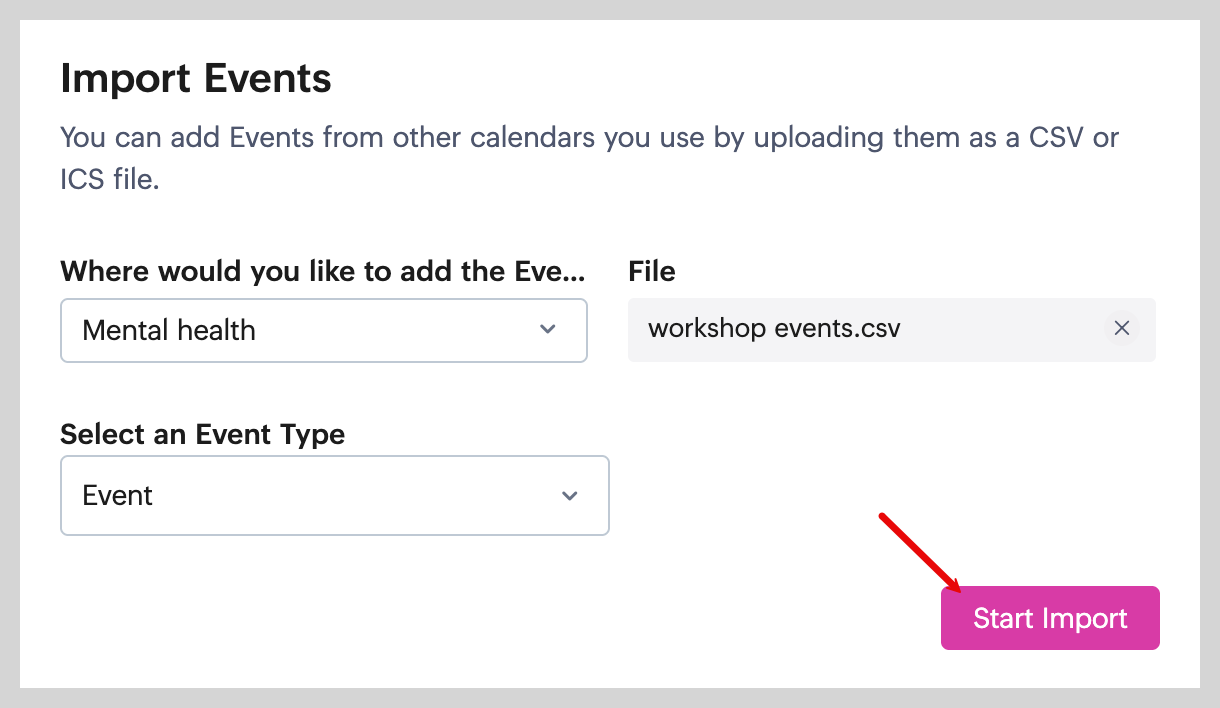Click the workshop events.csv filename text
The height and width of the screenshot is (708, 1220).
pyautogui.click(x=774, y=328)
